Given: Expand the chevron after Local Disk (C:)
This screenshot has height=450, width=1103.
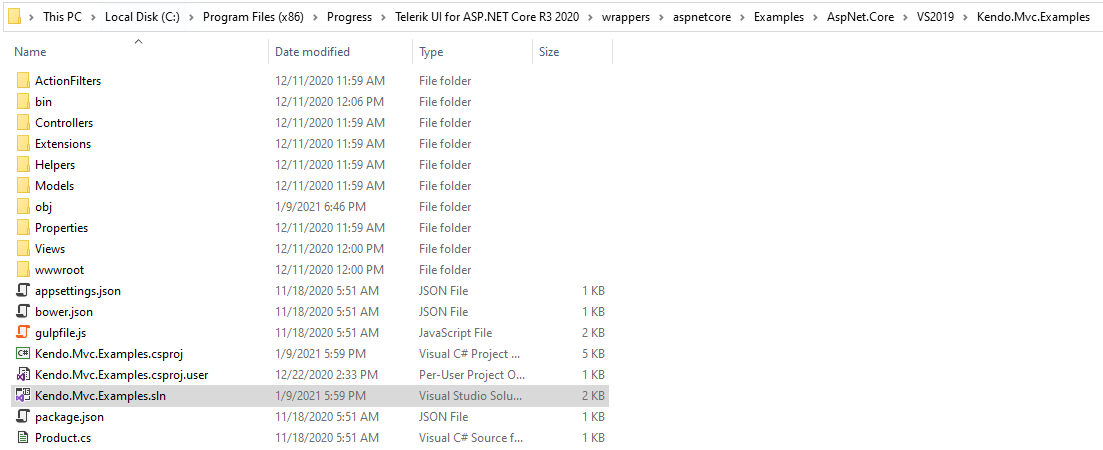Looking at the screenshot, I should click(x=192, y=17).
